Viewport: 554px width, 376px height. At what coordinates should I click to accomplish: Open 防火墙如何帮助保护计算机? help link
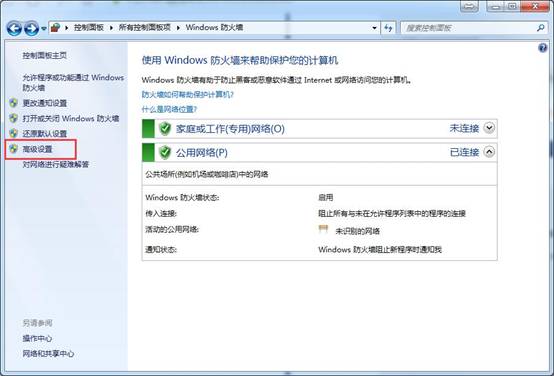pos(188,95)
